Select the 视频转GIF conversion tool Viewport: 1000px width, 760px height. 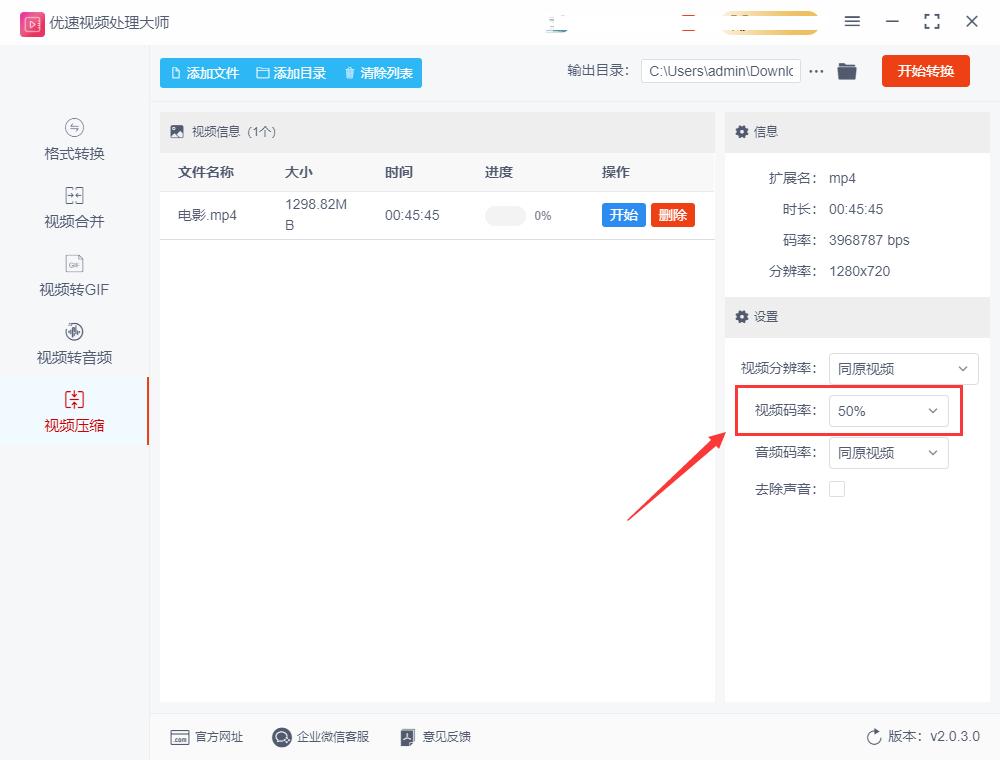coord(73,275)
